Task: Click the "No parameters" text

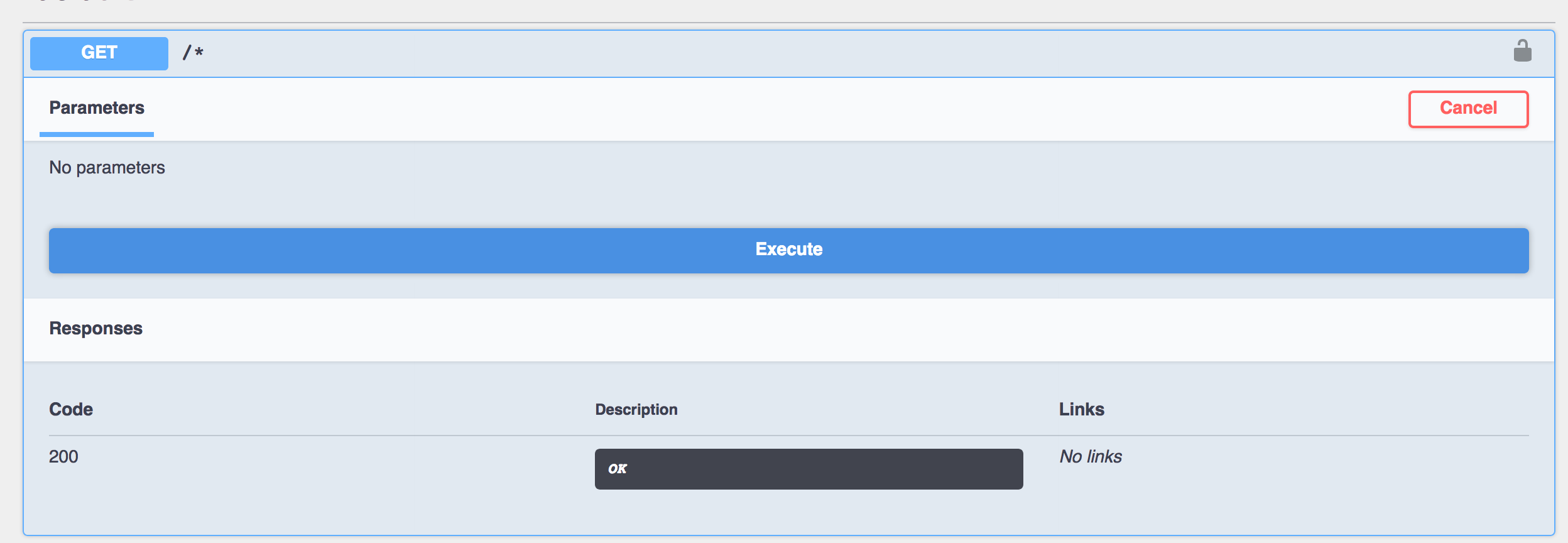Action: (x=107, y=168)
